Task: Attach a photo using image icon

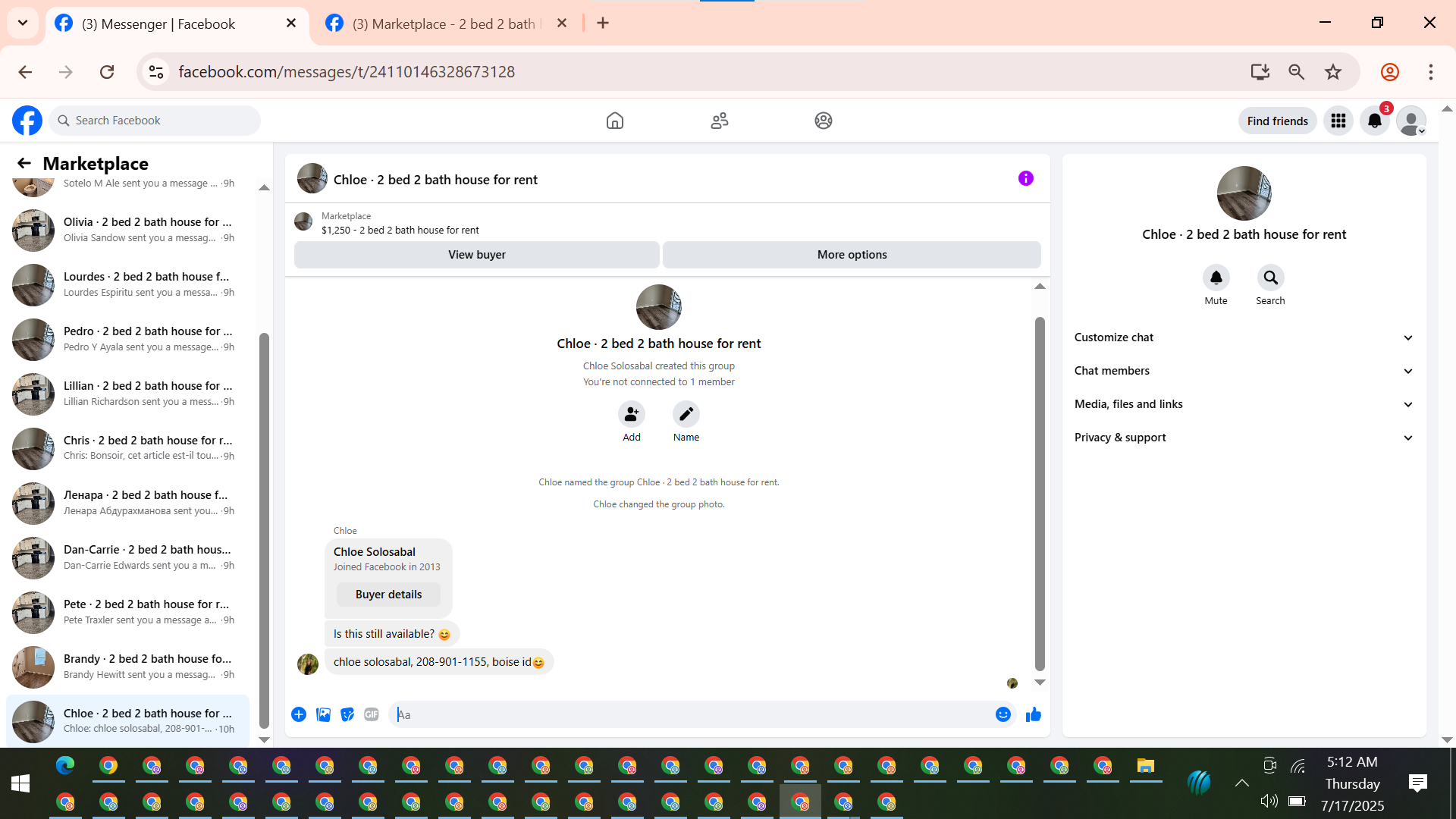Action: tap(323, 714)
